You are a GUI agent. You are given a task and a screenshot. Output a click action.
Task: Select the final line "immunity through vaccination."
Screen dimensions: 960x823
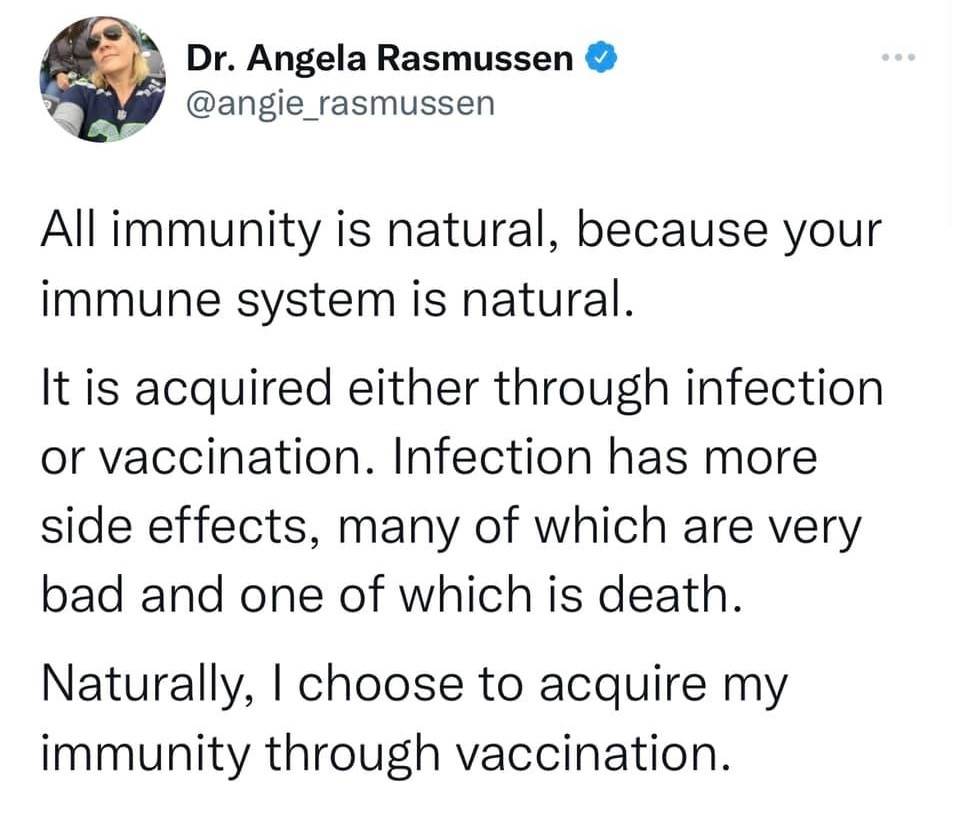(380, 752)
